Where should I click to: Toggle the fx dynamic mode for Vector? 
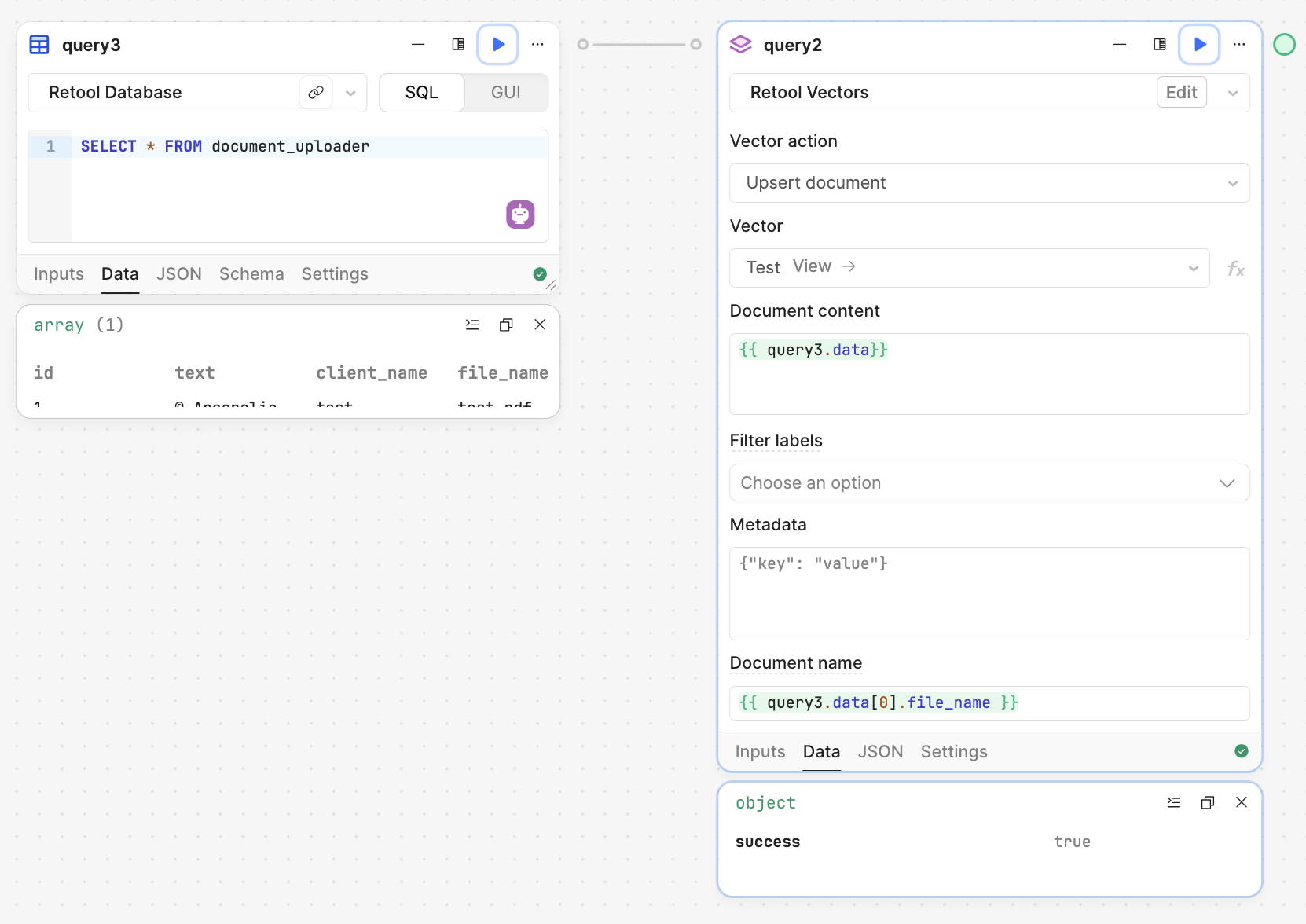click(1236, 269)
